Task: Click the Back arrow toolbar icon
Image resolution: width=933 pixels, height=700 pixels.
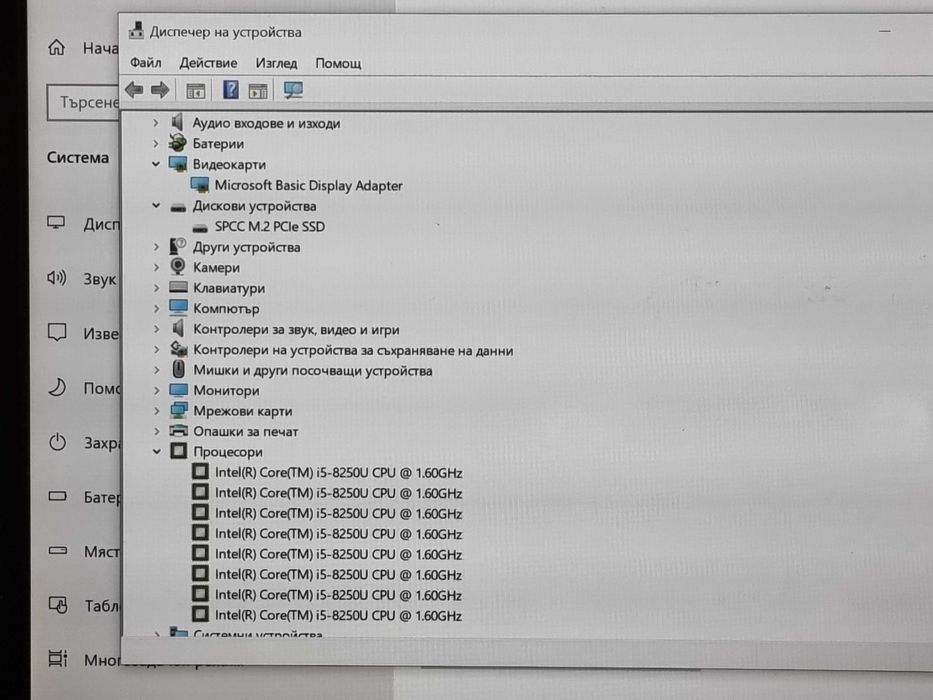Action: [x=134, y=90]
